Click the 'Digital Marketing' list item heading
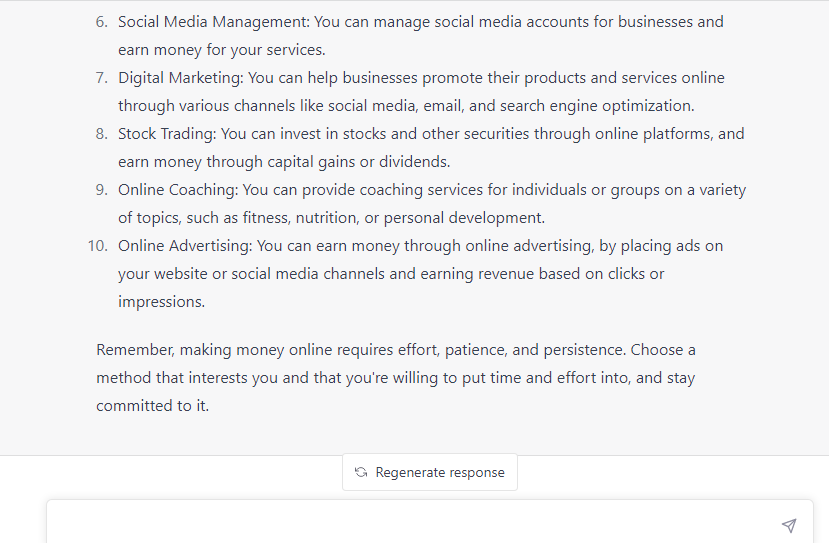The width and height of the screenshot is (829, 543). pyautogui.click(x=180, y=78)
